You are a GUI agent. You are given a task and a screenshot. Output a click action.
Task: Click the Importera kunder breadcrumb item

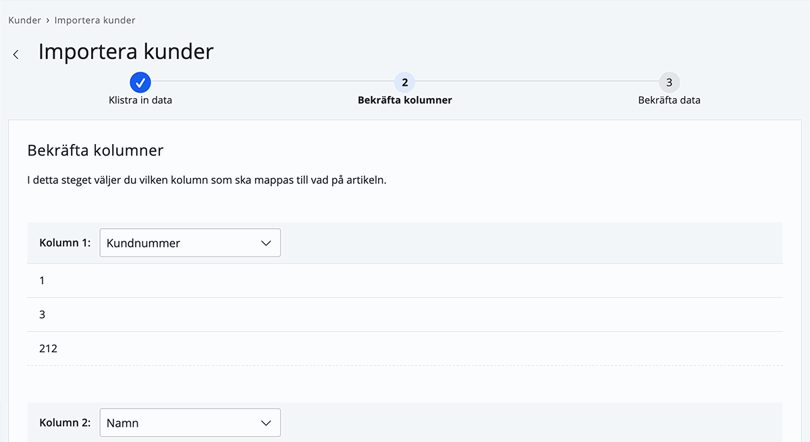click(x=95, y=20)
